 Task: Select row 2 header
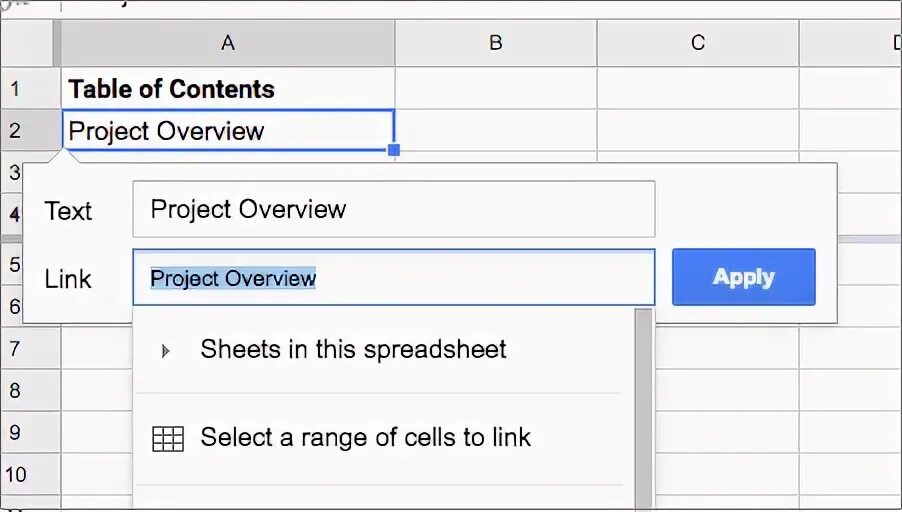click(15, 131)
